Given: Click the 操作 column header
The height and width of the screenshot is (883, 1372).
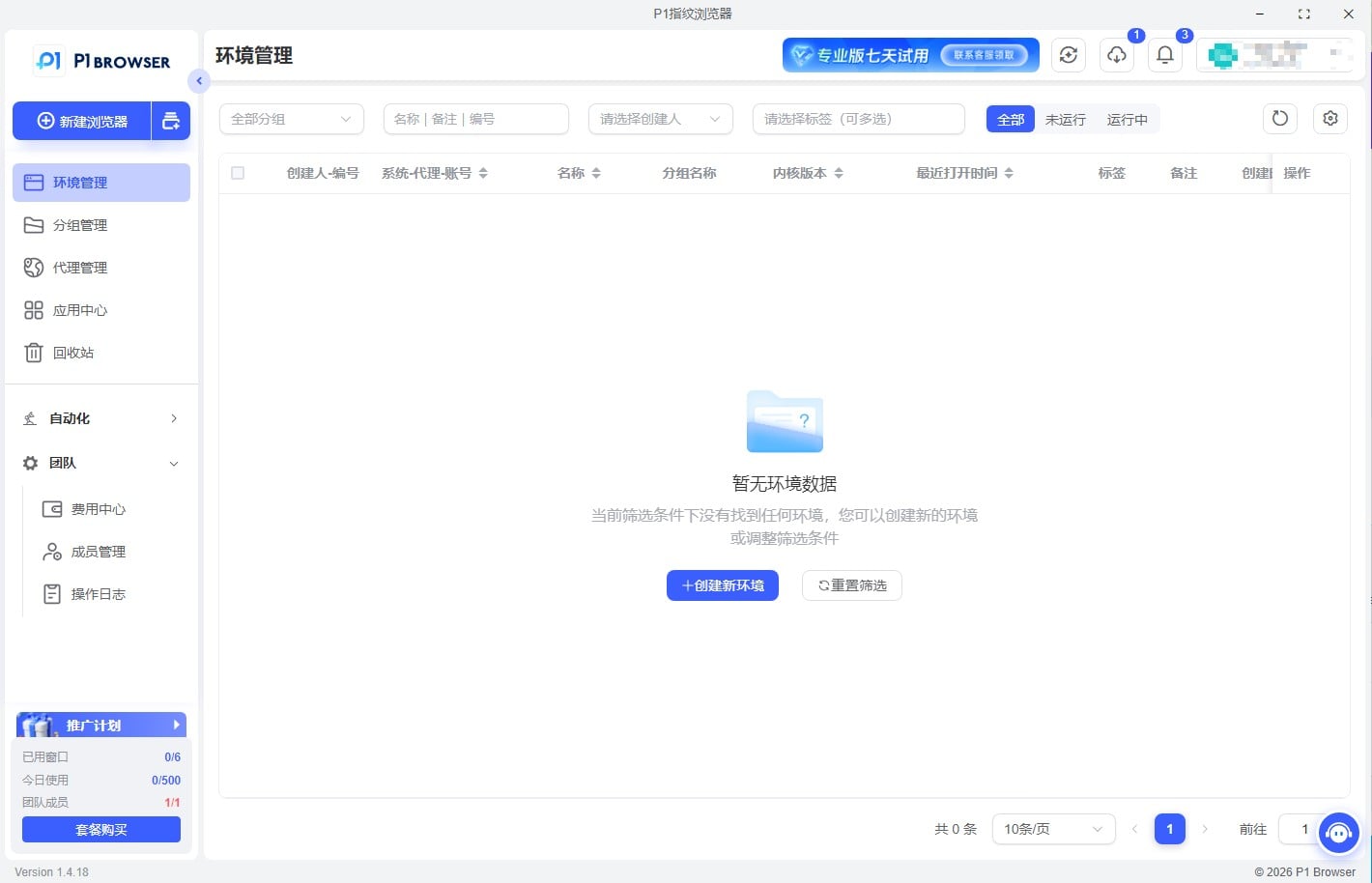Looking at the screenshot, I should [x=1297, y=173].
